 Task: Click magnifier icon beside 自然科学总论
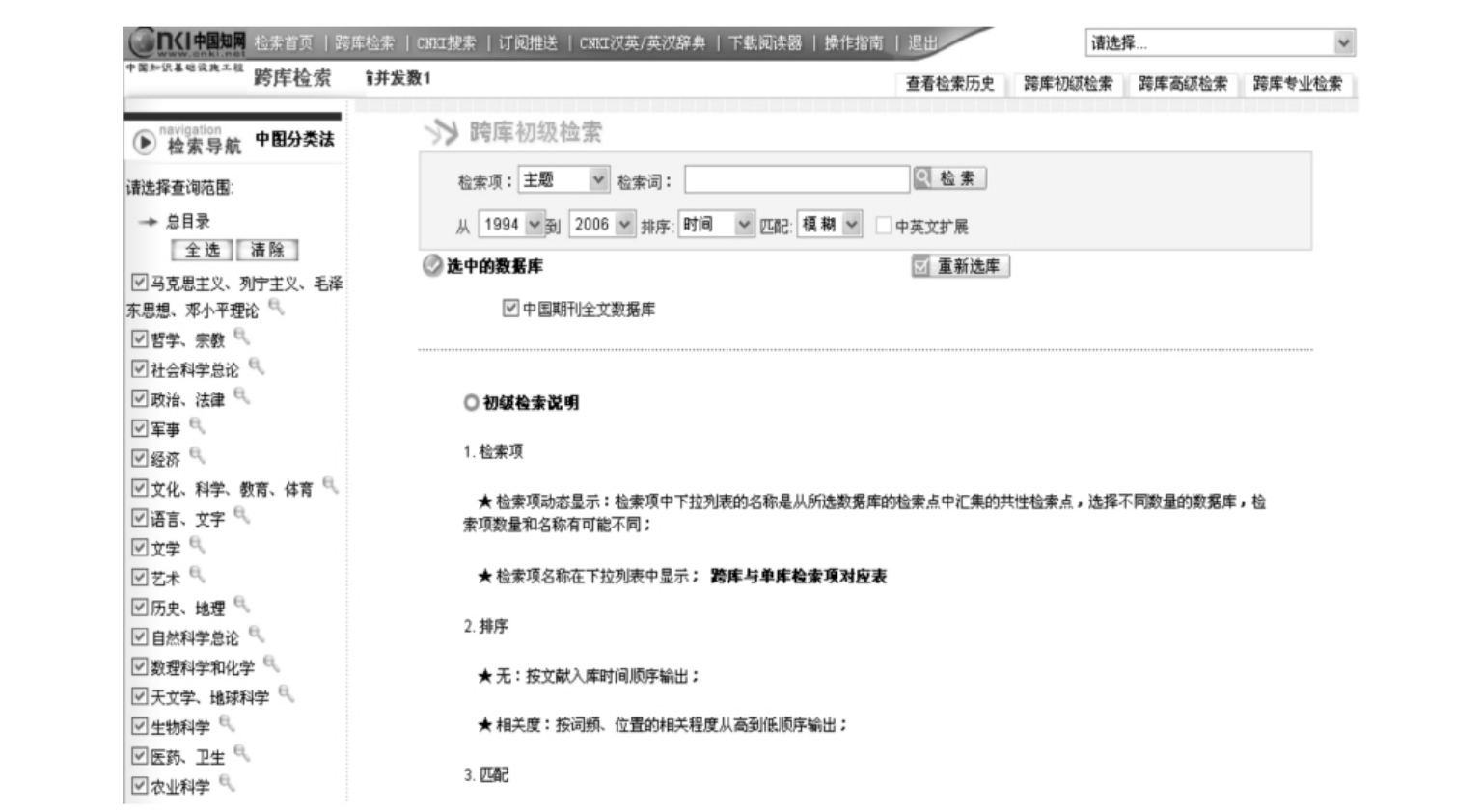click(x=257, y=636)
